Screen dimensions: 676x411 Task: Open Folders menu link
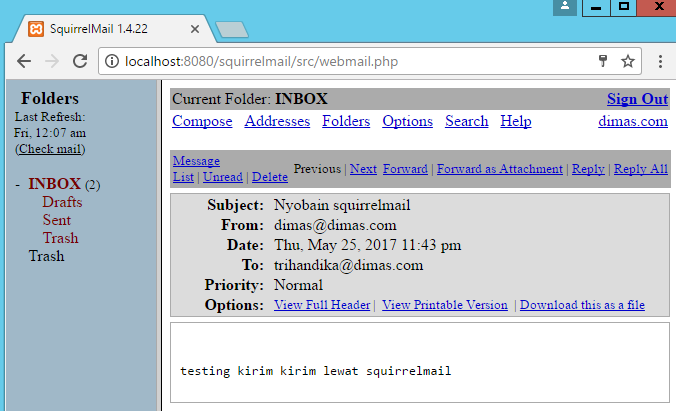tap(346, 121)
